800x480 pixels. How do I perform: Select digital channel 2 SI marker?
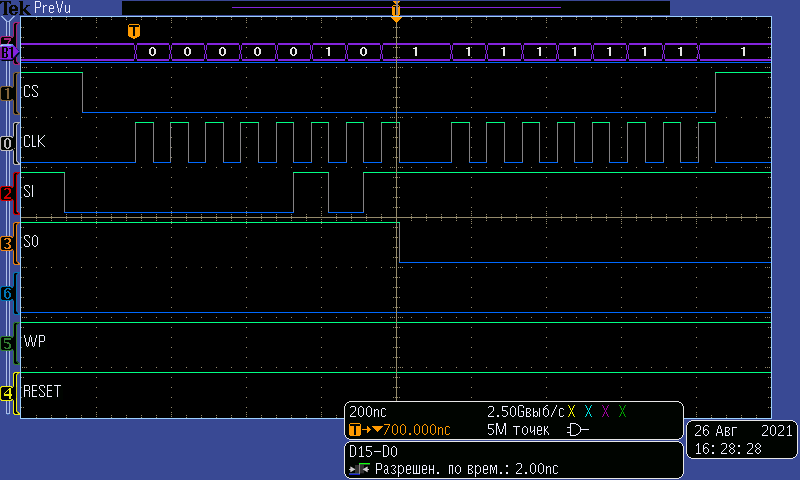[8, 193]
